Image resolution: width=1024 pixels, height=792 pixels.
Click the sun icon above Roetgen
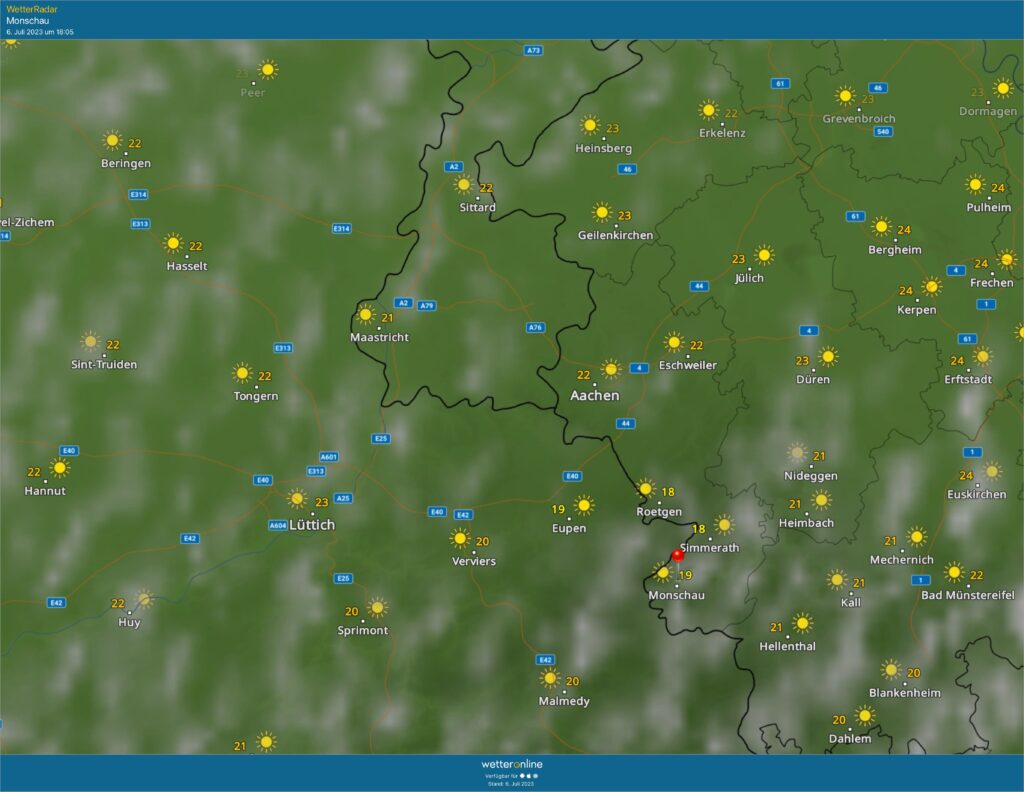click(x=645, y=488)
